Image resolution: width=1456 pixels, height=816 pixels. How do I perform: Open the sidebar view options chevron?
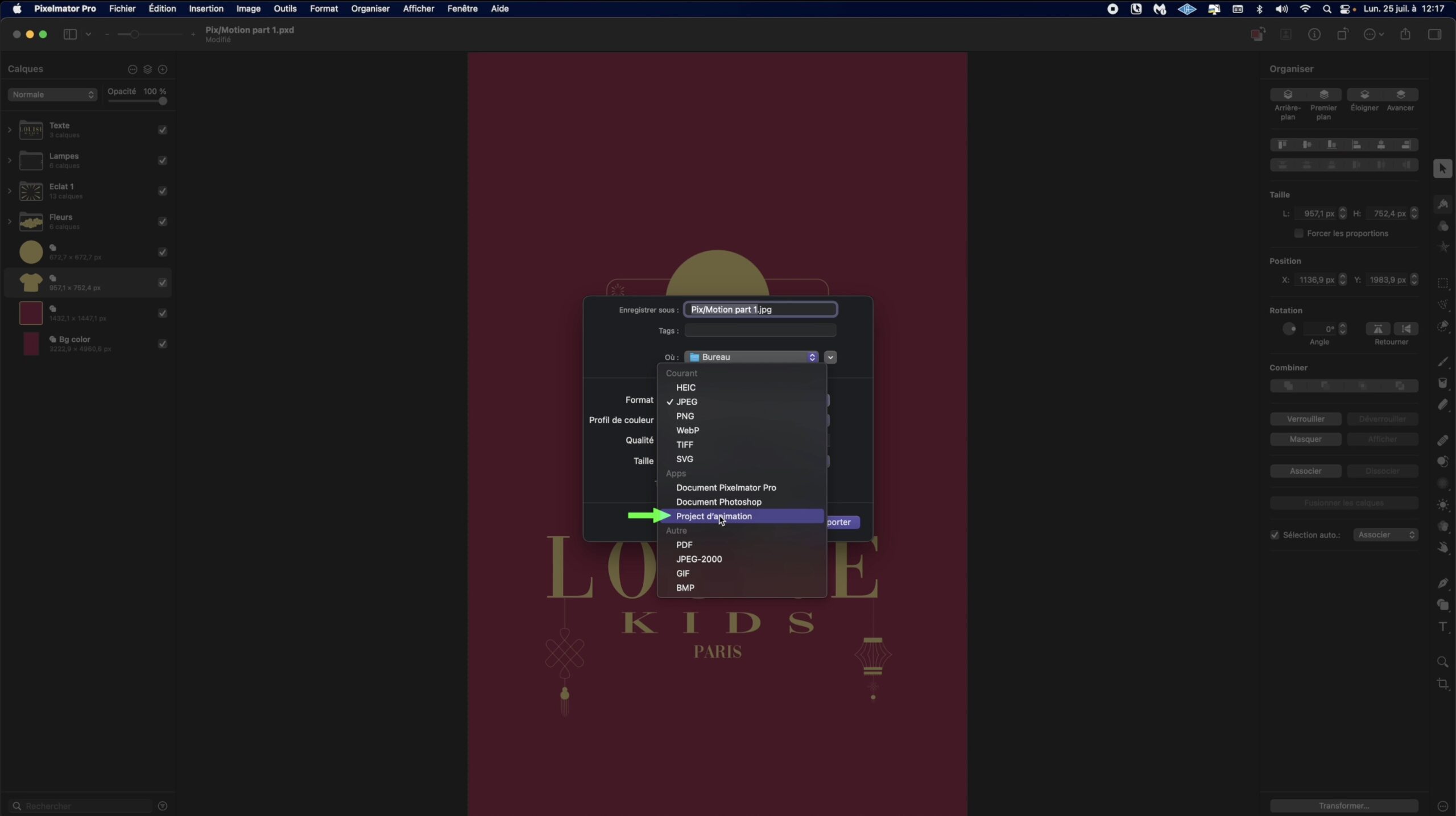(88, 34)
